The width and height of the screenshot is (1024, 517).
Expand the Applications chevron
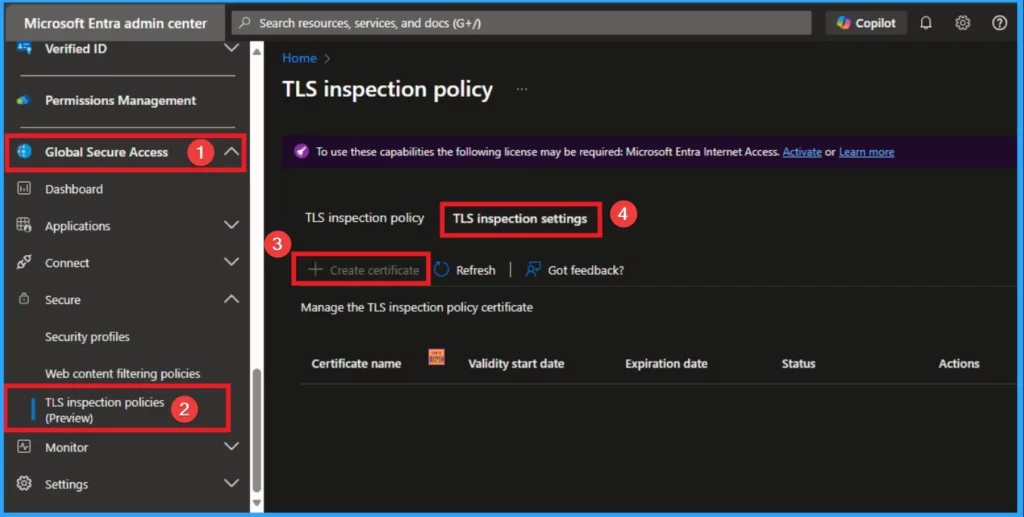coord(231,225)
